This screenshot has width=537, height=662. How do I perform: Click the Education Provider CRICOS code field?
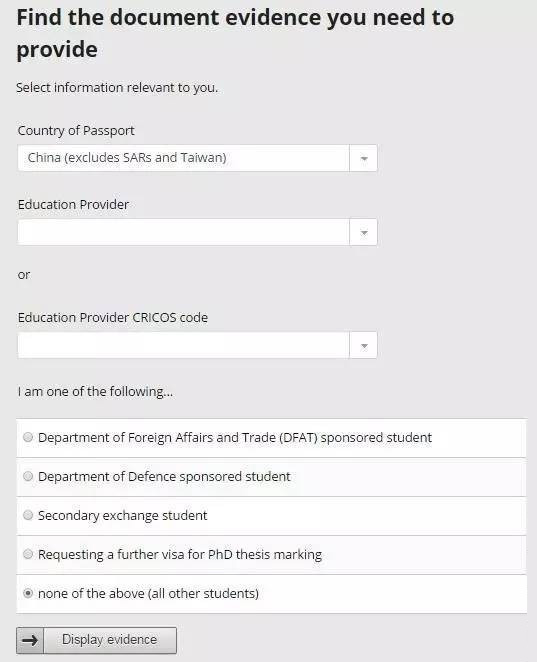[184, 346]
